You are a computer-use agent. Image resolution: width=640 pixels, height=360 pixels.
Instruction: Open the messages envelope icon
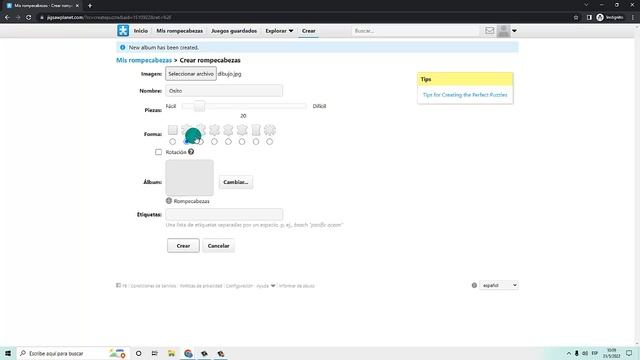pos(489,31)
